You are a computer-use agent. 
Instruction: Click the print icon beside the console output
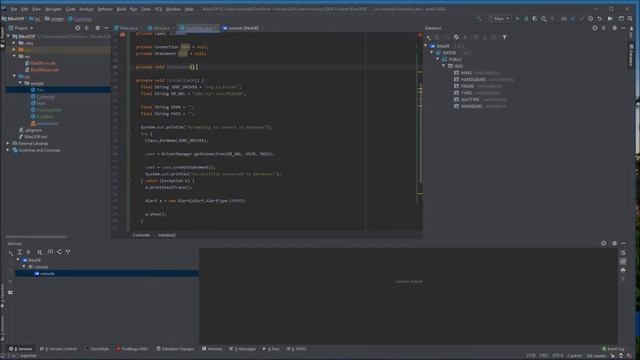[623, 270]
